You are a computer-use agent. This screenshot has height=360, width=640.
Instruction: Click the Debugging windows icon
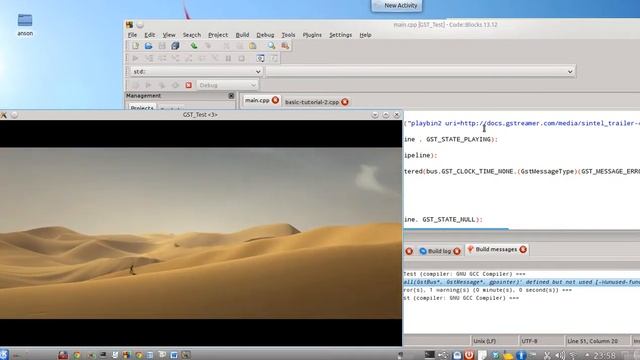pyautogui.click(x=260, y=58)
